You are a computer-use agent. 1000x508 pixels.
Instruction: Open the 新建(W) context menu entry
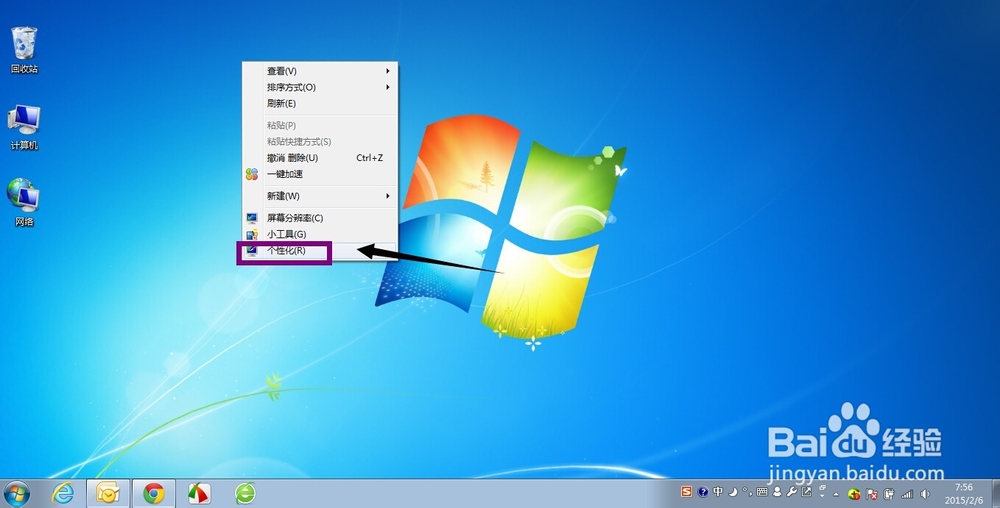(320, 196)
